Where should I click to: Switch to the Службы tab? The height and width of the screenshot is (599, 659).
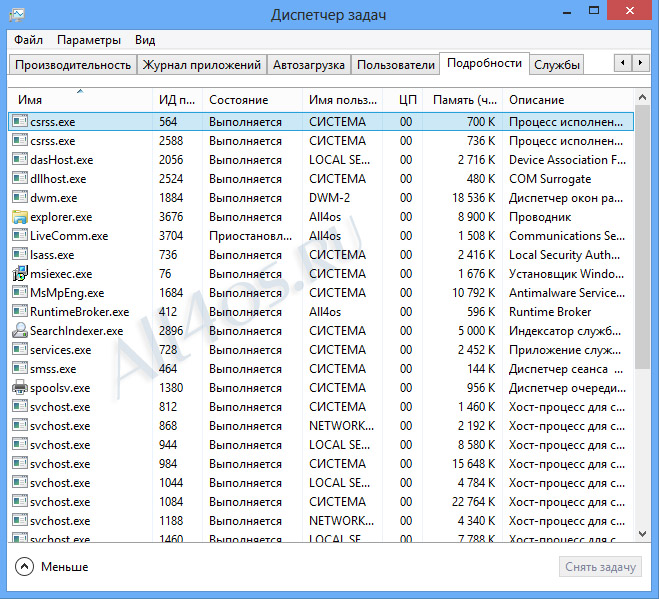pos(557,65)
